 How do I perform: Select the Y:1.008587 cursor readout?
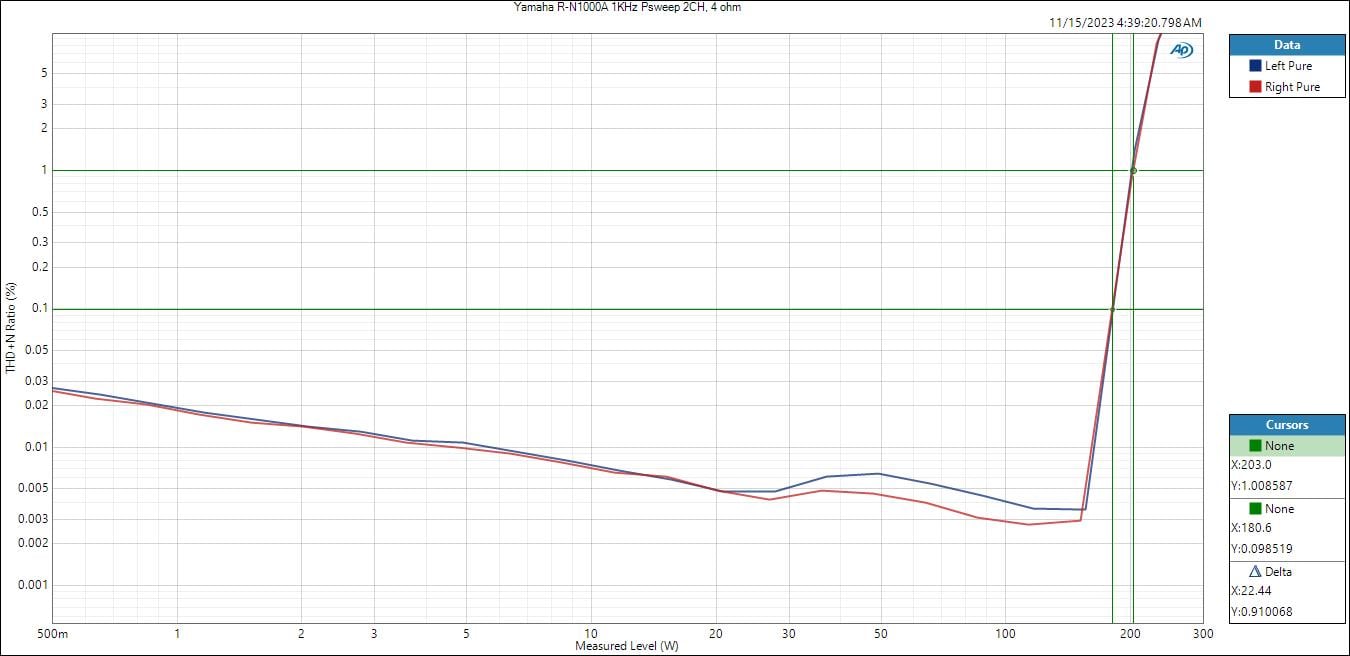point(1264,486)
